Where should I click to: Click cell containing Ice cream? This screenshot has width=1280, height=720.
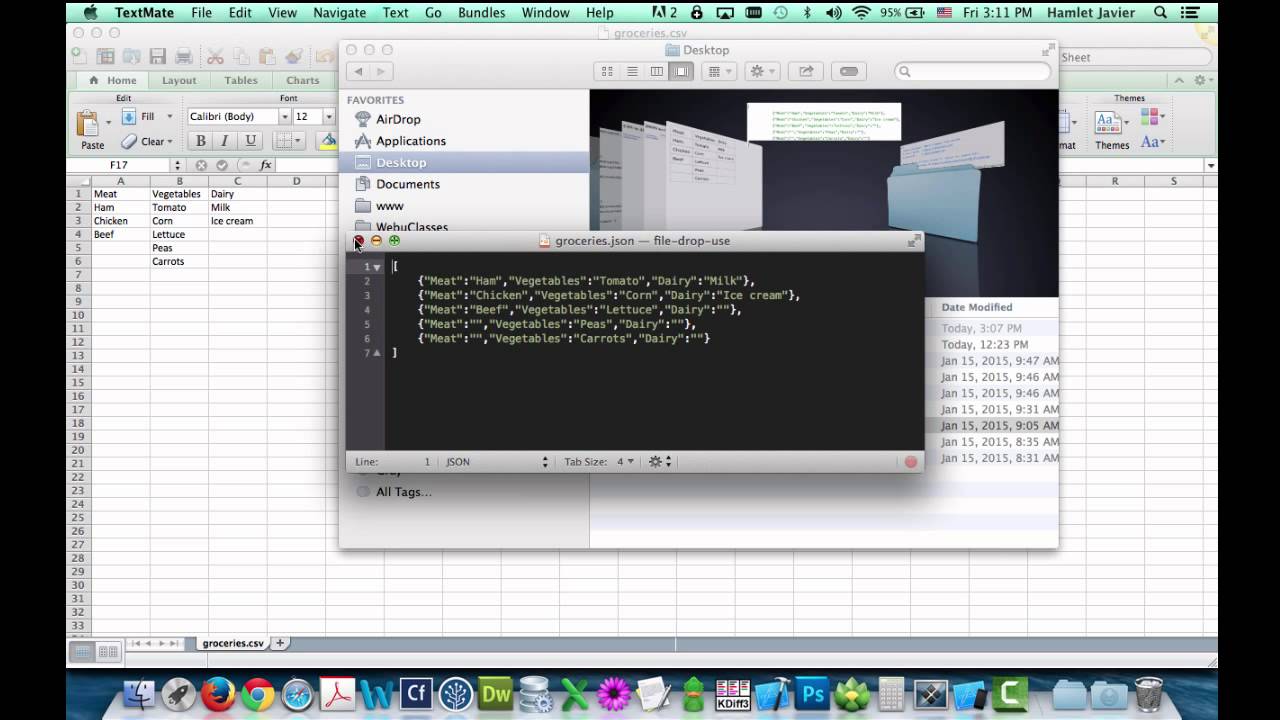[238, 221]
